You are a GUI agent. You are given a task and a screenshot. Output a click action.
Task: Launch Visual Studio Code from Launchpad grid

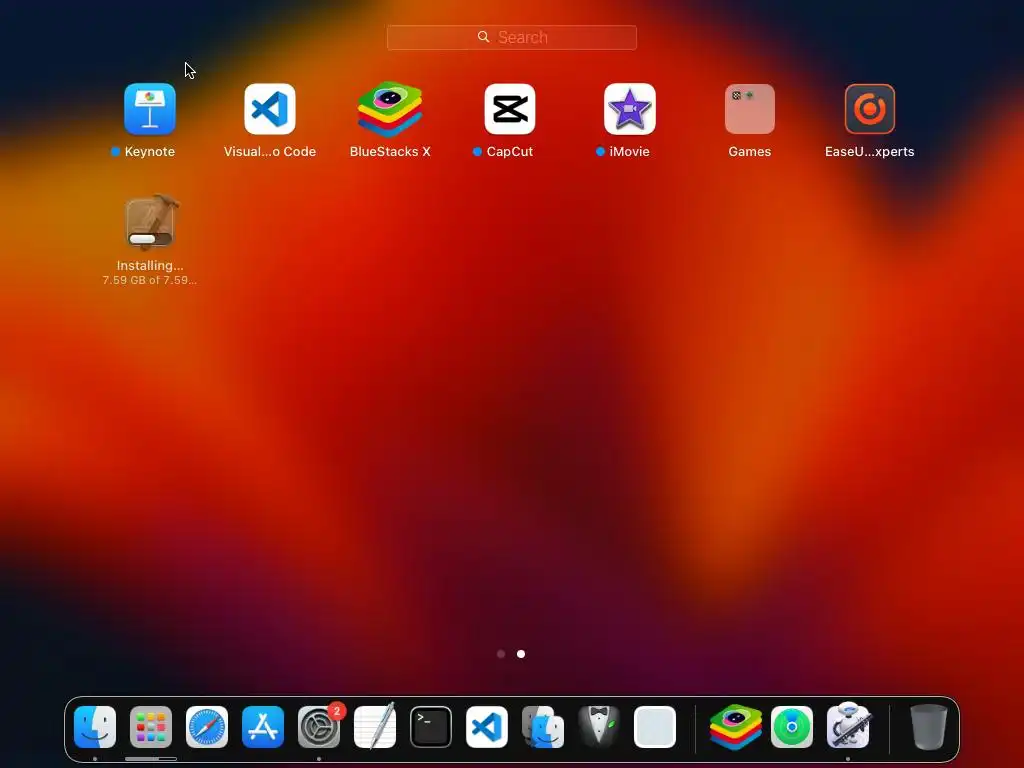pyautogui.click(x=270, y=109)
